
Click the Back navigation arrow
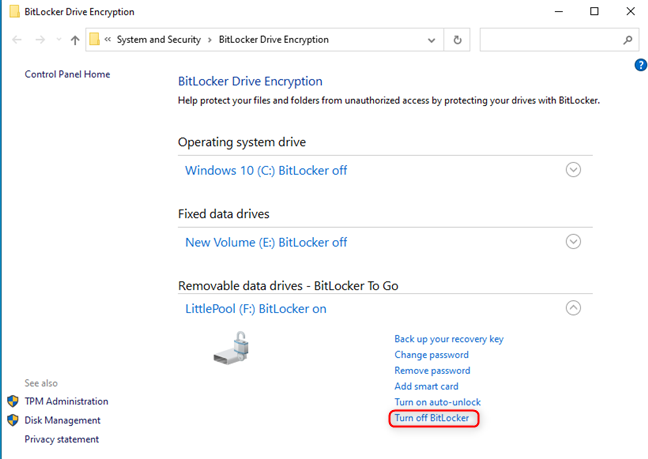(17, 40)
